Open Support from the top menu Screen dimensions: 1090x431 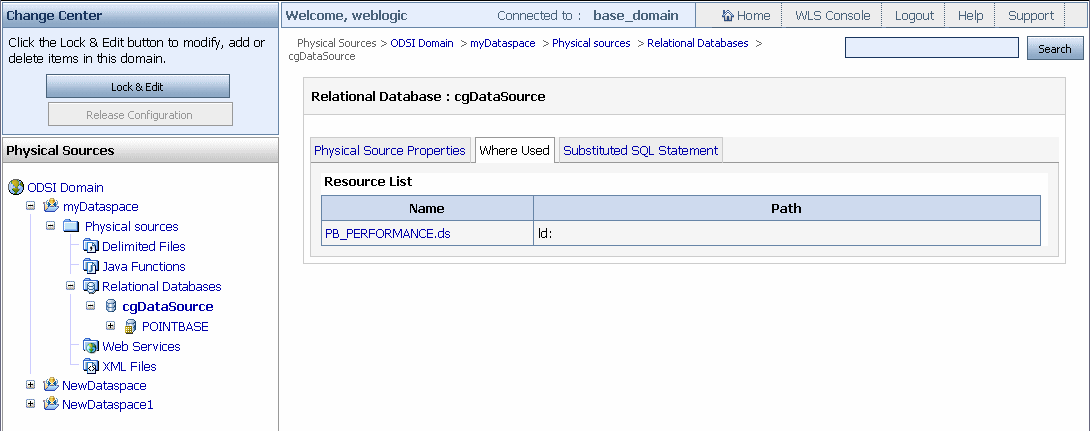pos(1031,15)
